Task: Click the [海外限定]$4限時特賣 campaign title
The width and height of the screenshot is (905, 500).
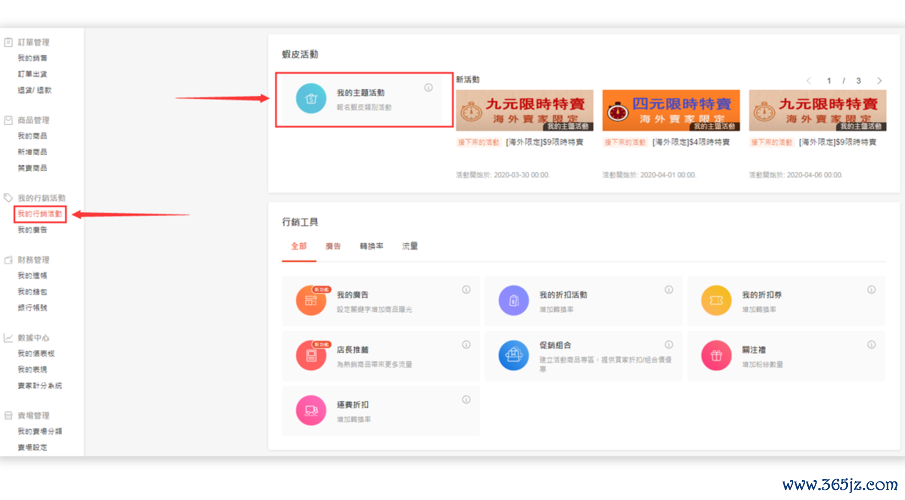Action: [691, 142]
